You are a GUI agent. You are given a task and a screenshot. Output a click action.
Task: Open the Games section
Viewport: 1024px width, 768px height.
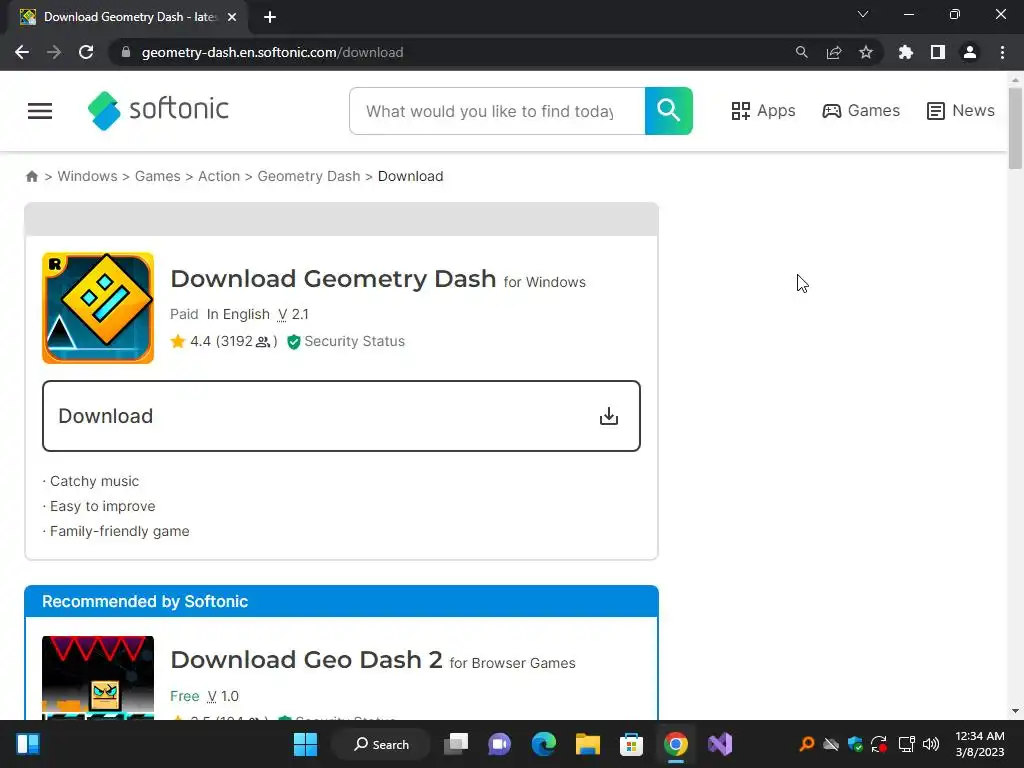point(861,111)
